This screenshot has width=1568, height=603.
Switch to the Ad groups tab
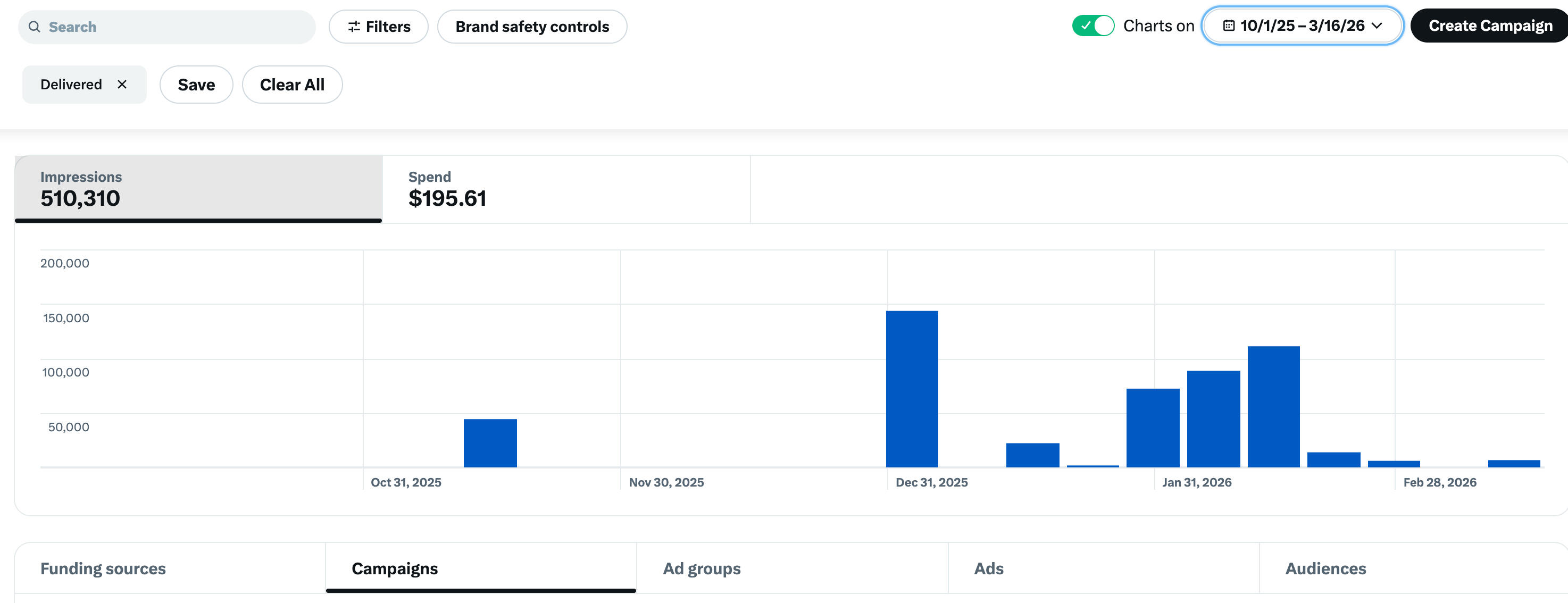pos(701,568)
